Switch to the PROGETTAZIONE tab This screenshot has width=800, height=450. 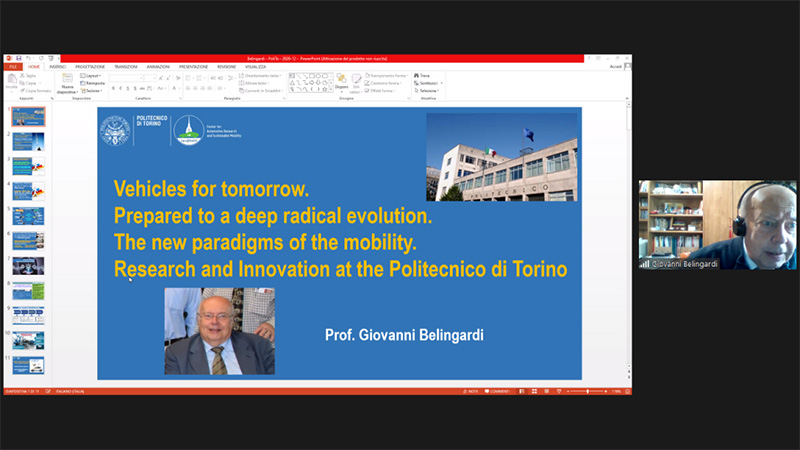click(x=90, y=67)
